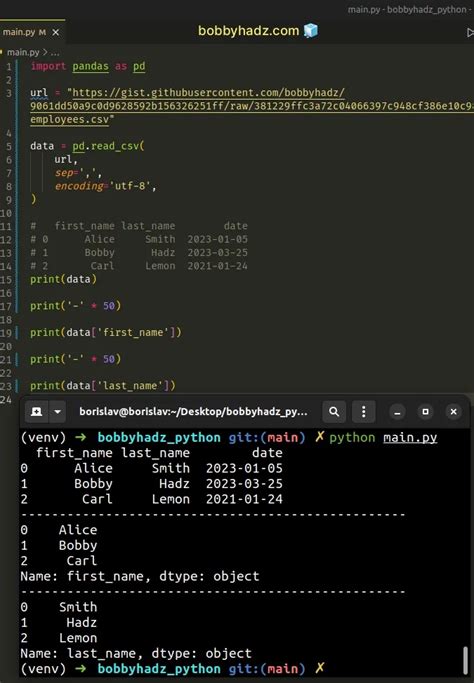Click the sep=',' argument
The height and width of the screenshot is (683, 474).
tap(75, 173)
